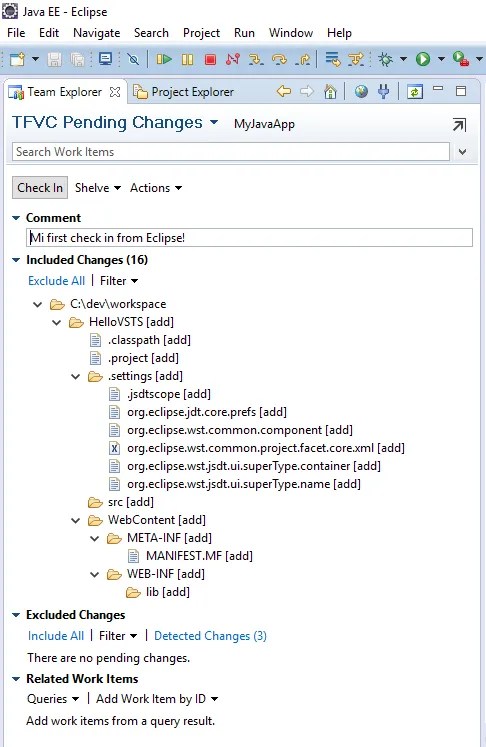Image resolution: width=486 pixels, height=747 pixels.
Task: Click the Search Work Items field
Action: coord(231,152)
